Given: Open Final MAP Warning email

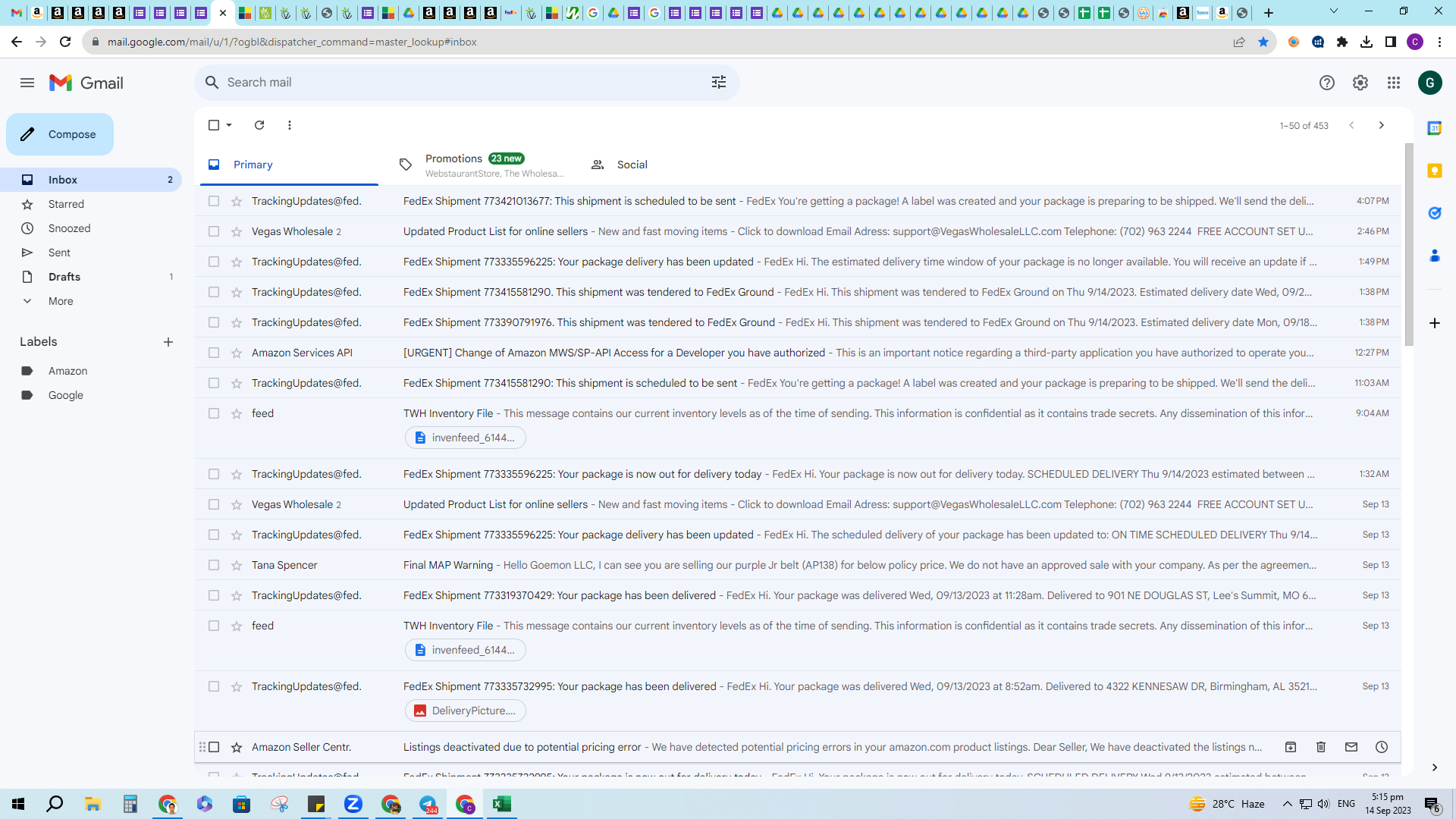Looking at the screenshot, I should point(798,565).
